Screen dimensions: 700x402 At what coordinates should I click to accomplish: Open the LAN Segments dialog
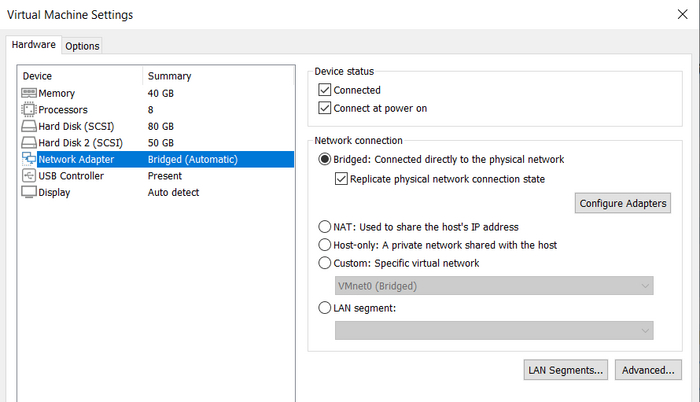[565, 370]
